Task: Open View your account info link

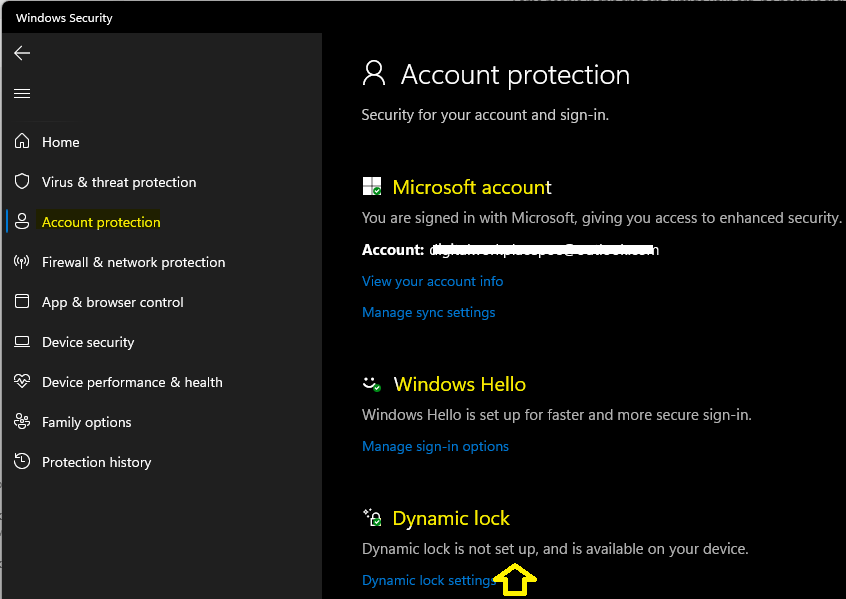Action: click(x=432, y=281)
